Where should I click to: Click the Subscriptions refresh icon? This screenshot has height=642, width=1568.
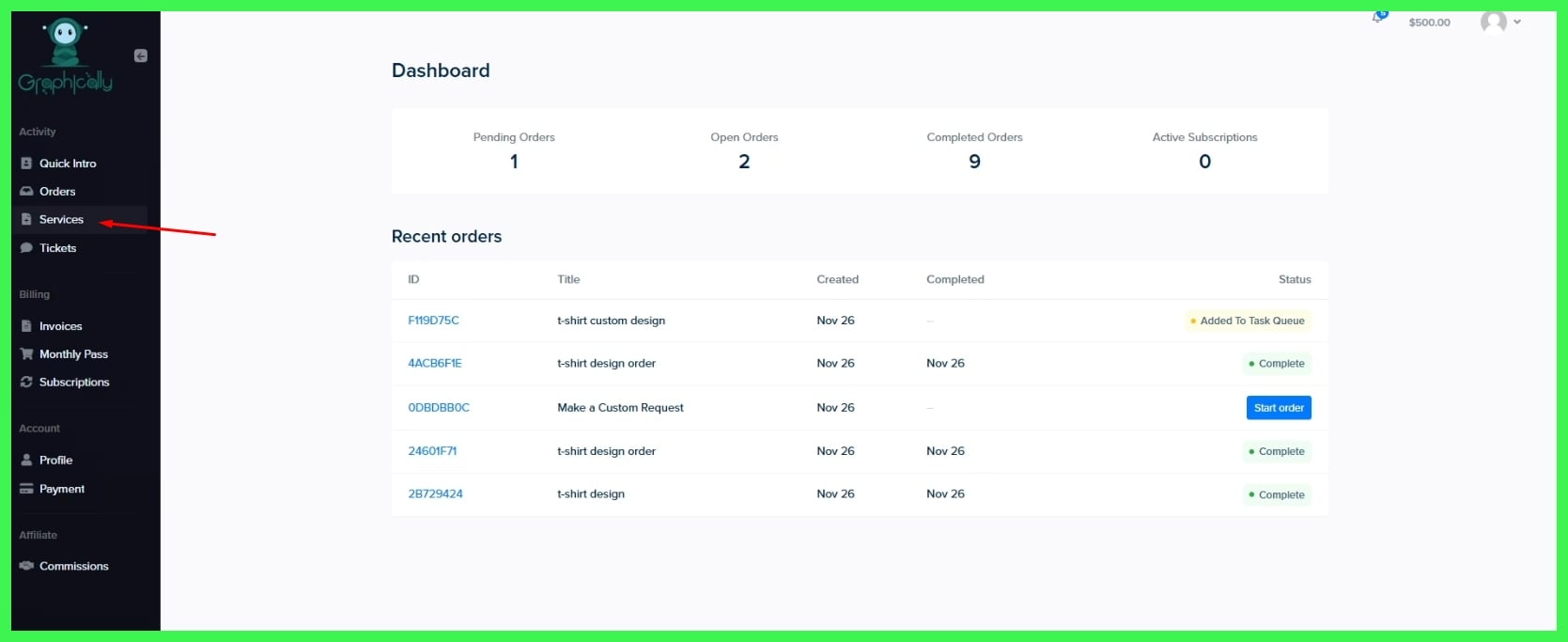26,383
